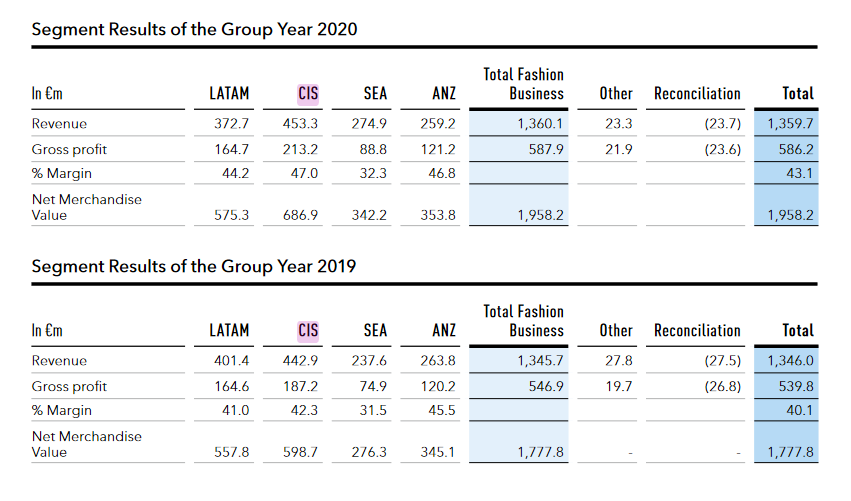Select LATAM revenue 372.7 in 2020 table
851x501 pixels.
[x=231, y=124]
